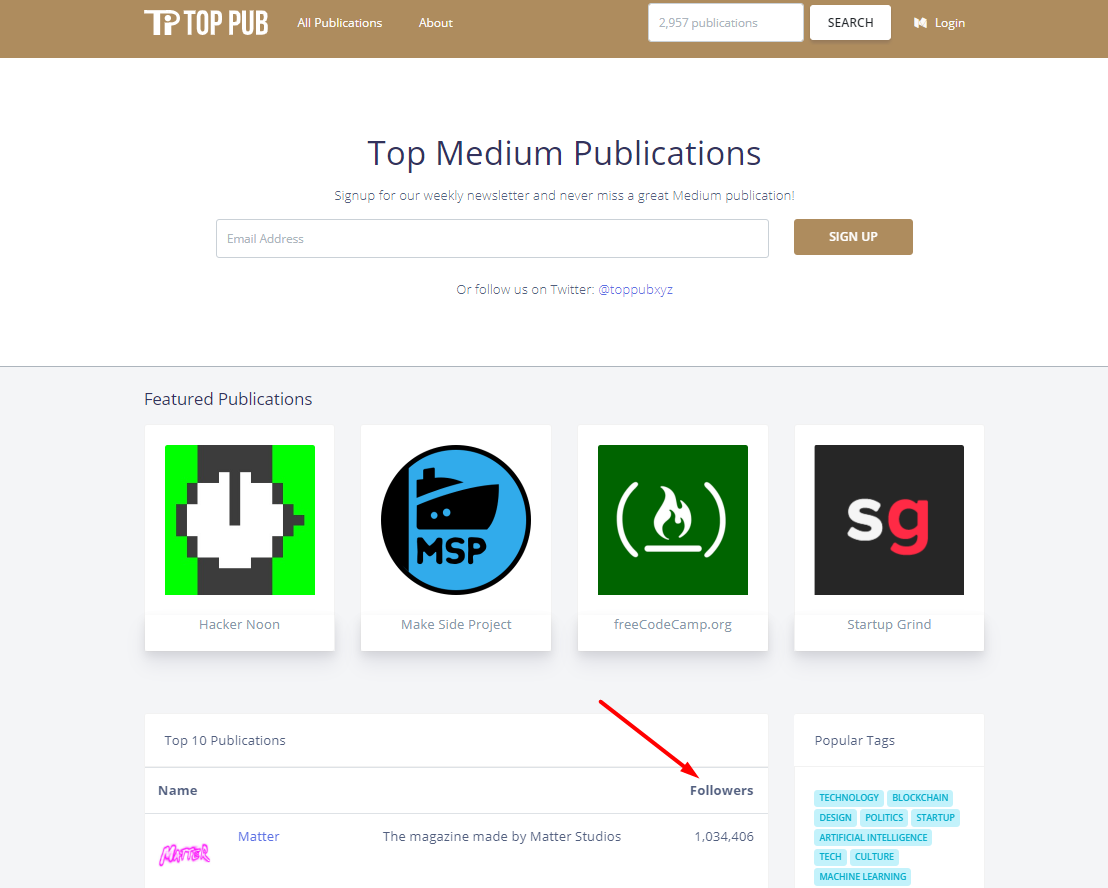Open the Hacker Noon publication thumbnail

pos(240,520)
